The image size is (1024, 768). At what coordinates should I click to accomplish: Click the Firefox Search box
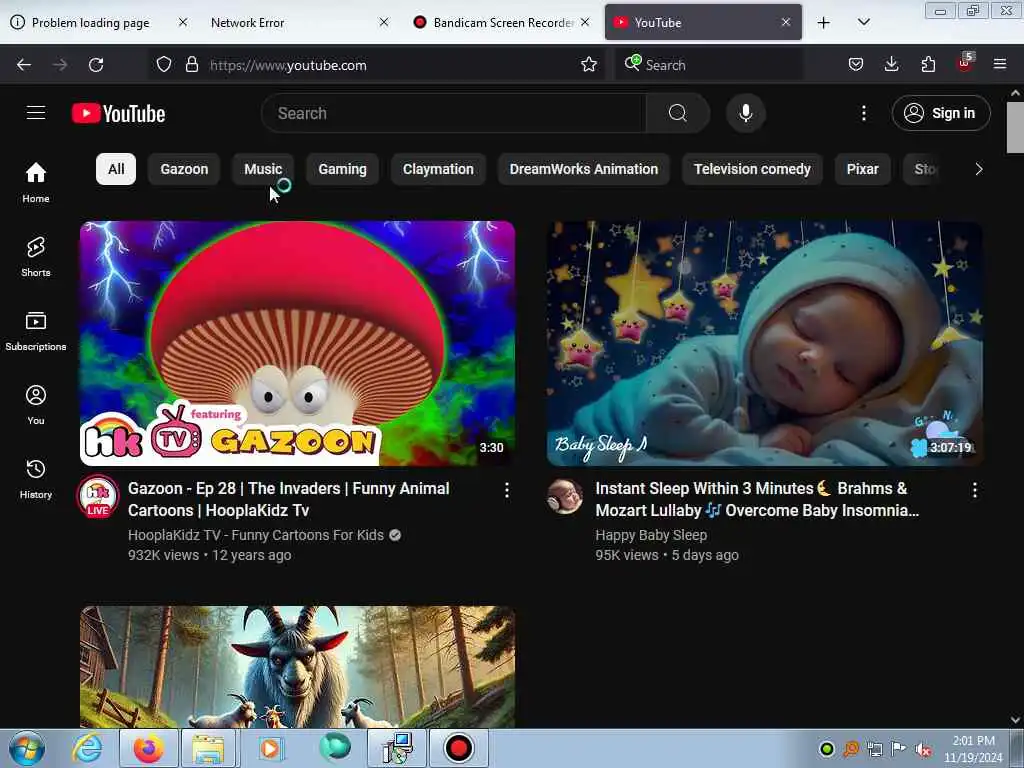pyautogui.click(x=709, y=65)
